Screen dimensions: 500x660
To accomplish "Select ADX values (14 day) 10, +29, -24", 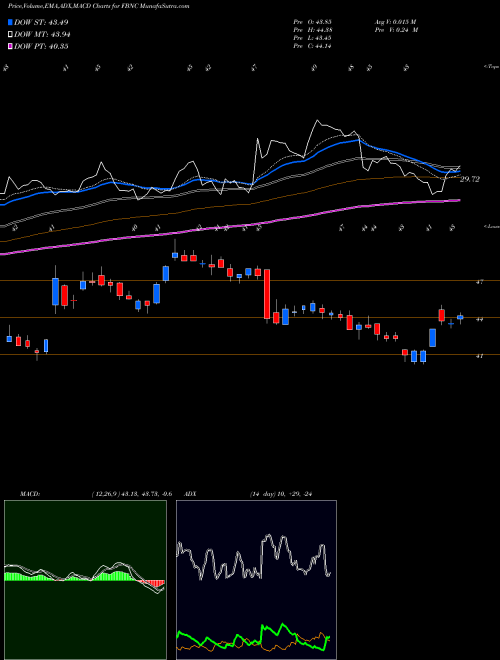I will point(280,494).
